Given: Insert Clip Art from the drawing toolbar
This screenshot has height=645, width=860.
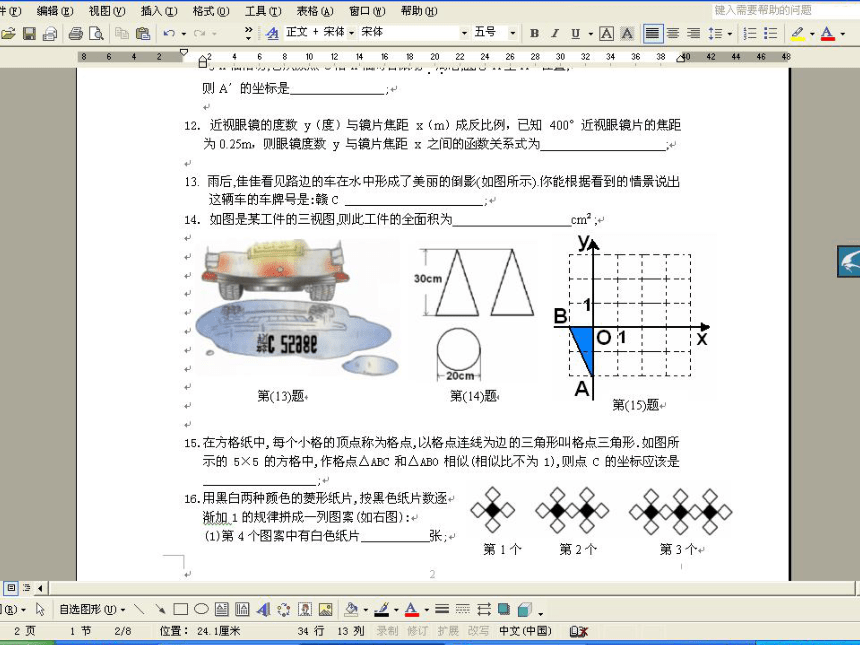Looking at the screenshot, I should [305, 609].
